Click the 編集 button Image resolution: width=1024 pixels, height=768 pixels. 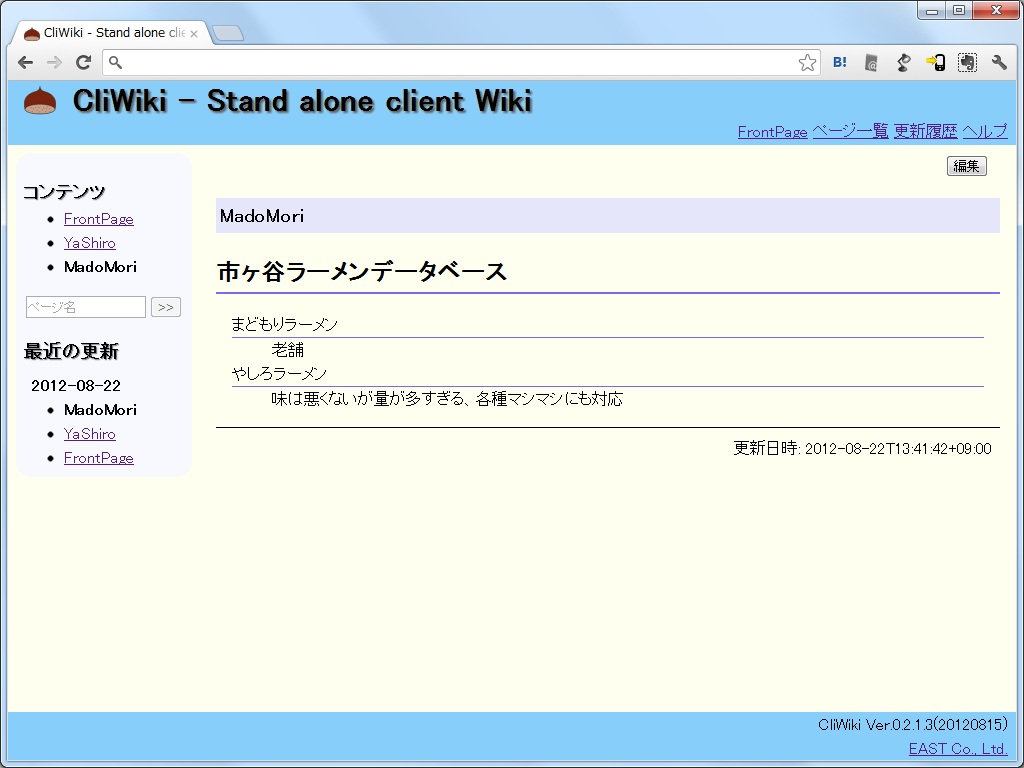(x=966, y=166)
